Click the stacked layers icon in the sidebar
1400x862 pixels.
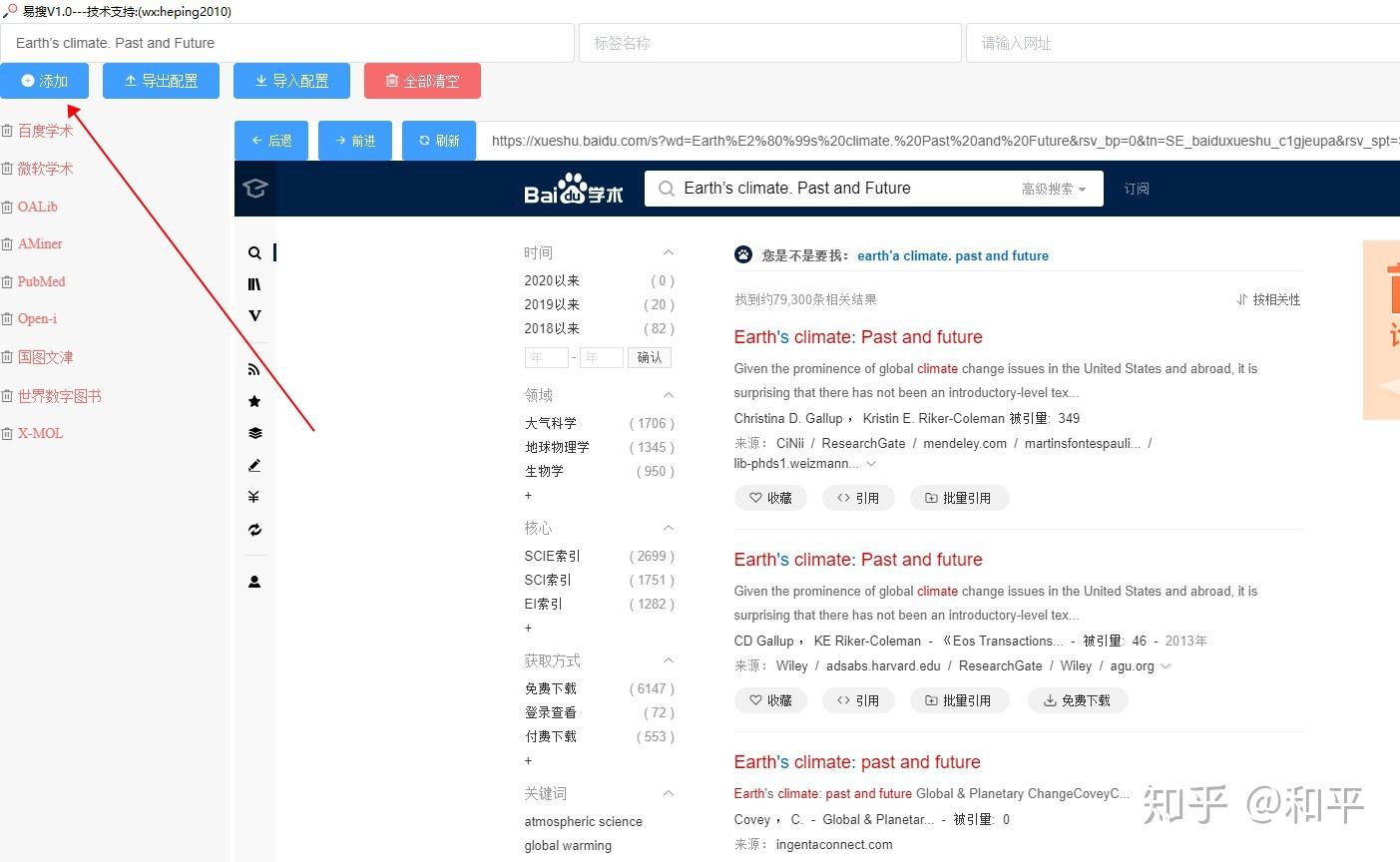(254, 433)
